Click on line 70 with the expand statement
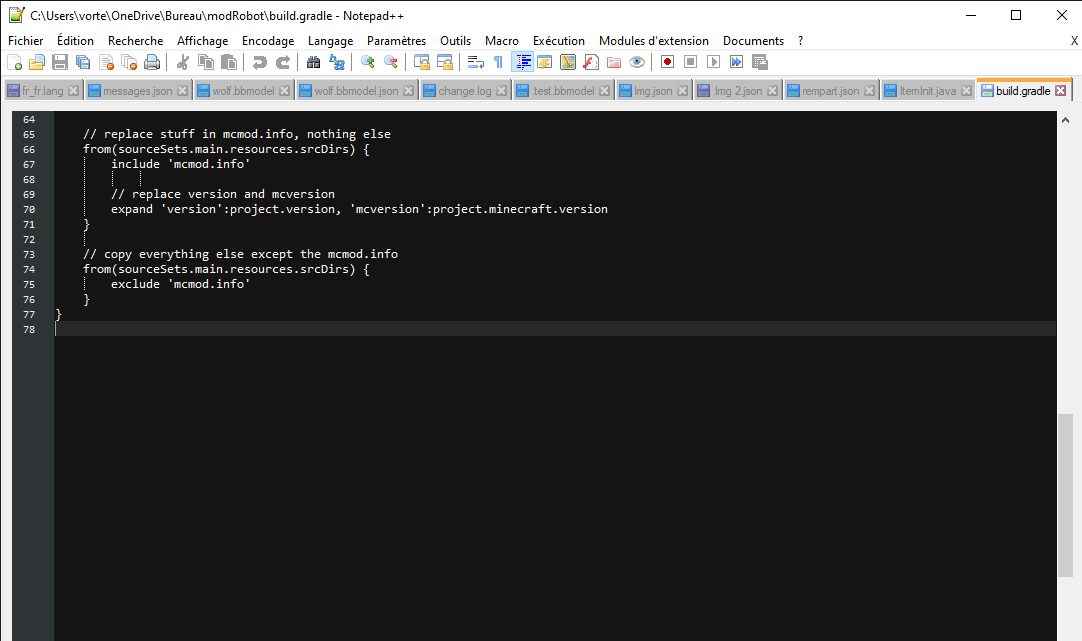Image resolution: width=1082 pixels, height=641 pixels. [359, 209]
